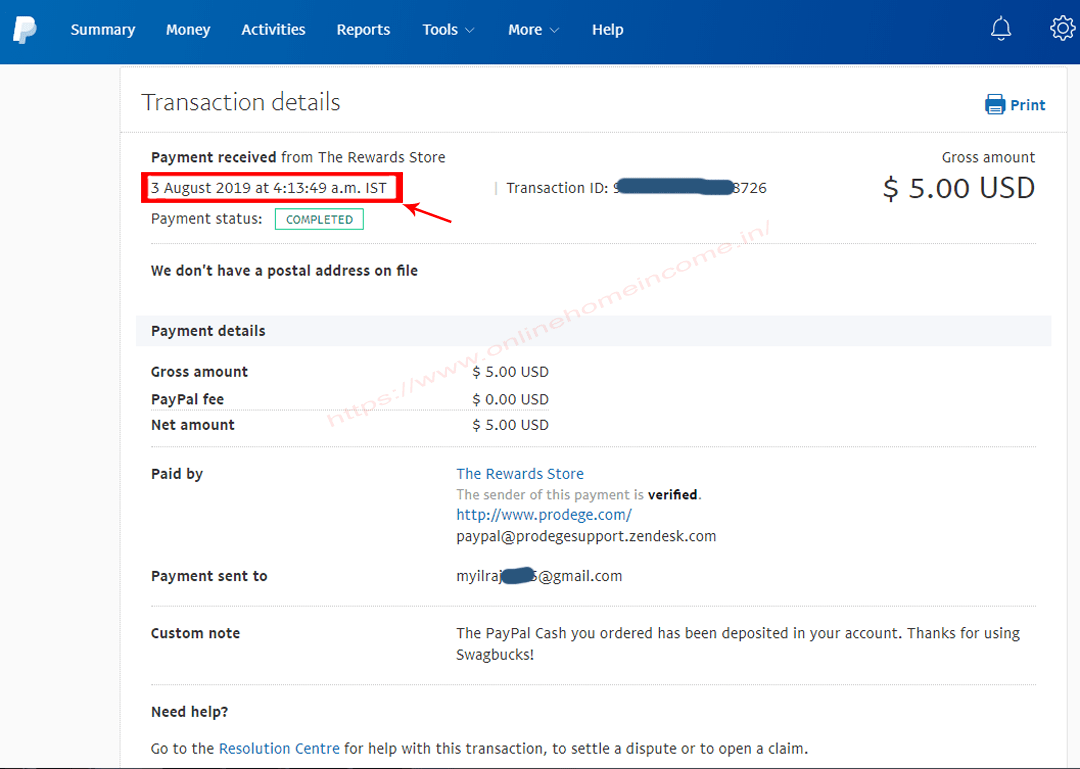Viewport: 1080px width, 769px height.
Task: Open the Money tab
Action: tap(188, 30)
